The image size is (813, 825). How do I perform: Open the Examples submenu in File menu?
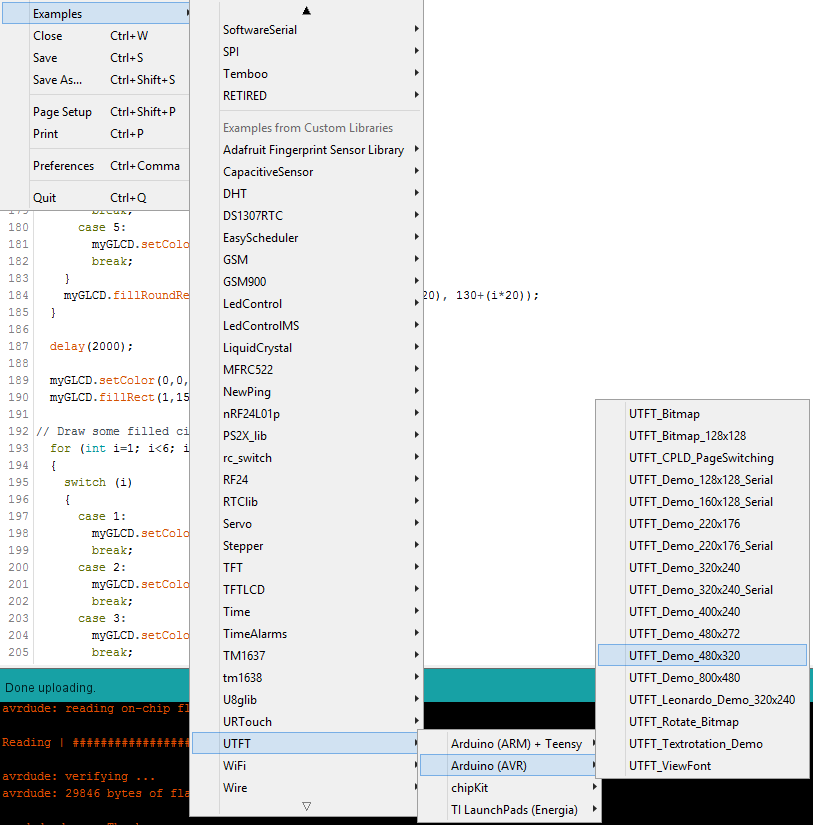click(x=96, y=14)
